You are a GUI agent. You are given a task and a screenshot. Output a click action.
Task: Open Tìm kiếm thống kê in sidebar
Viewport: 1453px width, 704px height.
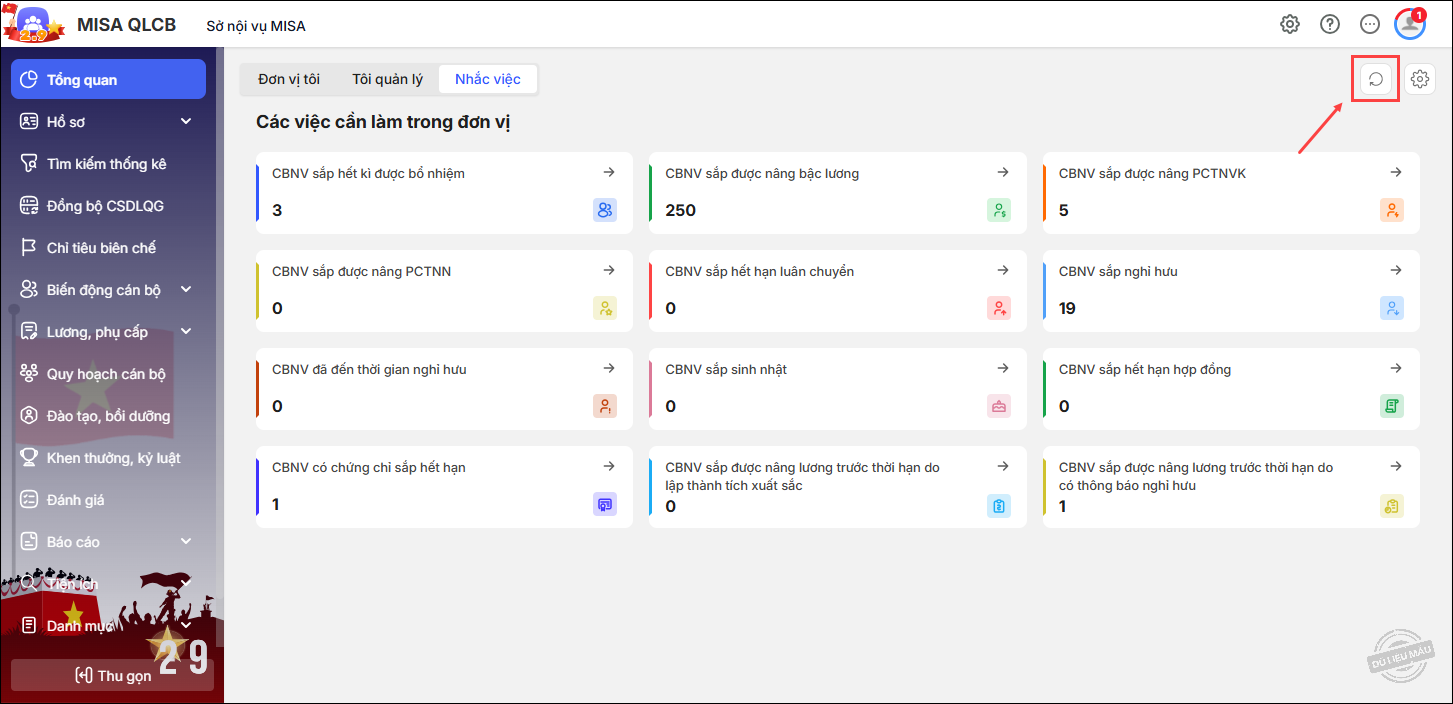106,164
